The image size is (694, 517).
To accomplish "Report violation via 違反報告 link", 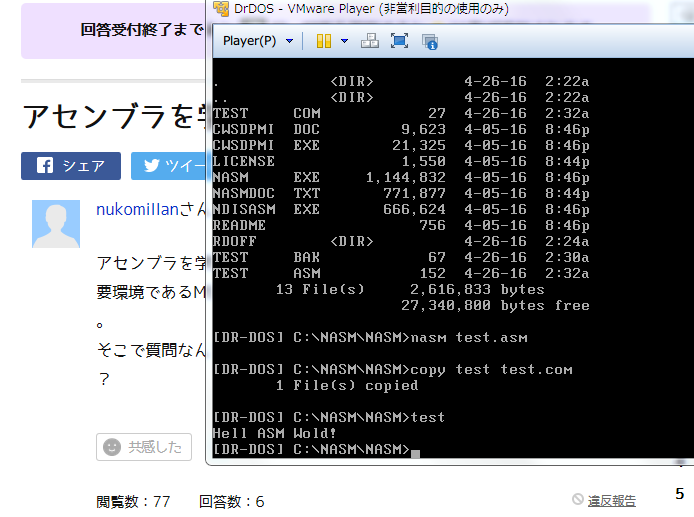I will pos(612,501).
